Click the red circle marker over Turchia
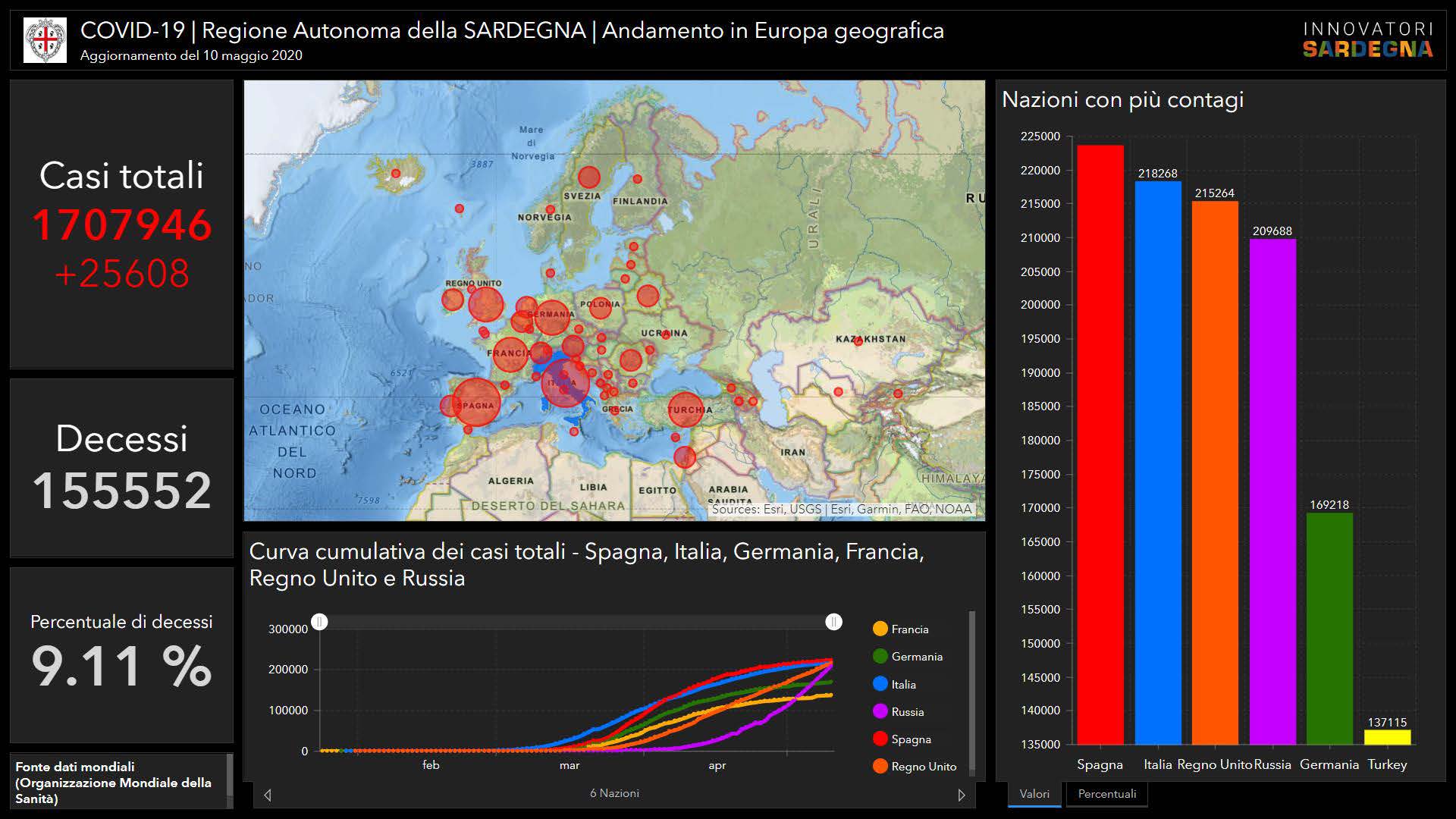The height and width of the screenshot is (819, 1456). pyautogui.click(x=685, y=409)
